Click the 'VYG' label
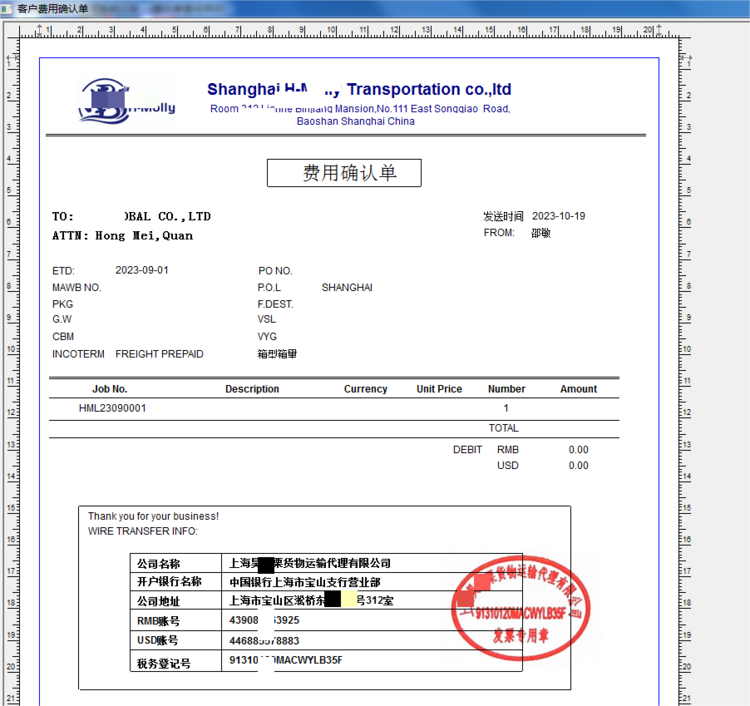The image size is (750, 706). point(267,337)
